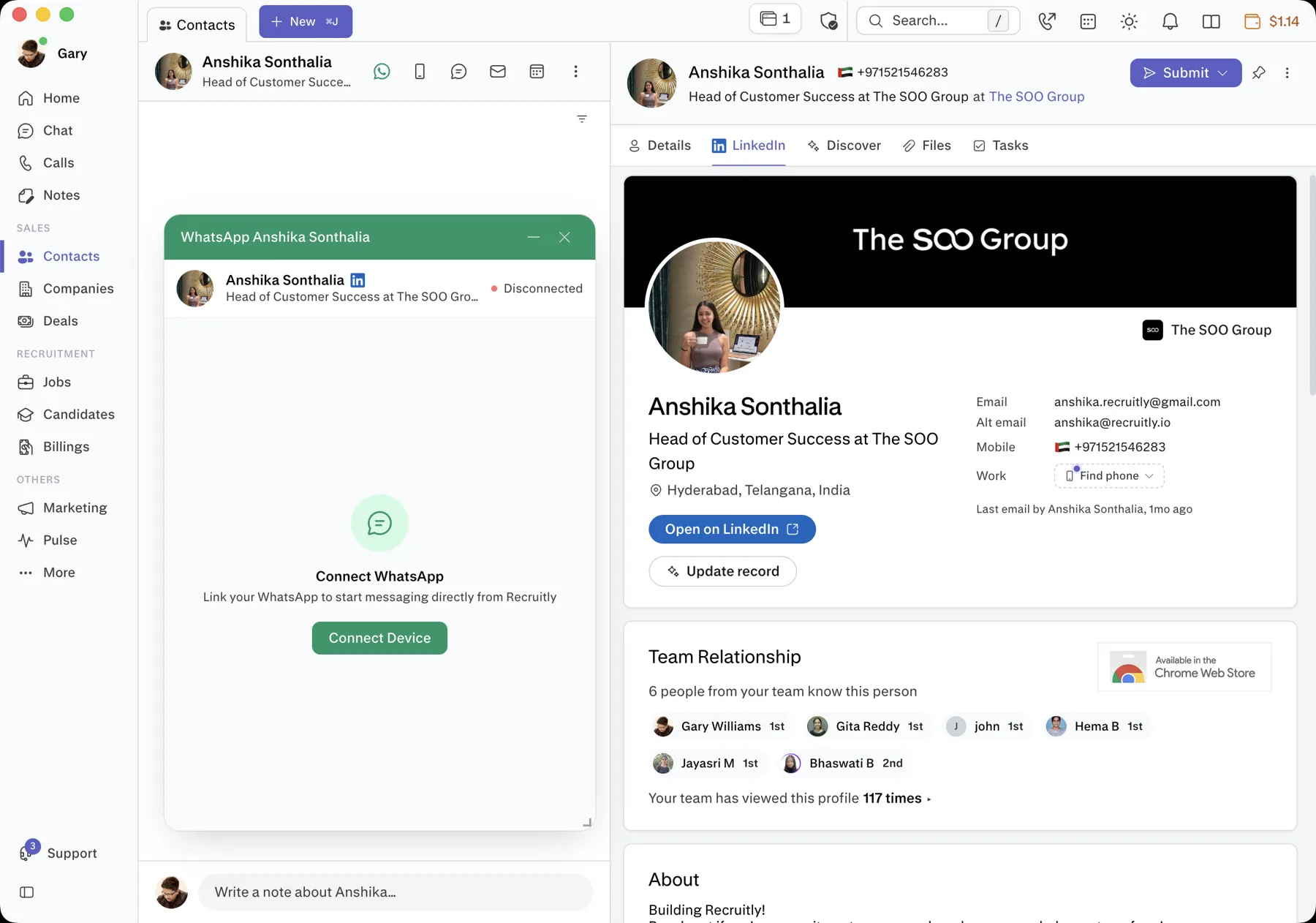Click the LinkedIn badge beside Anshika's name
The height and width of the screenshot is (923, 1316).
point(358,280)
